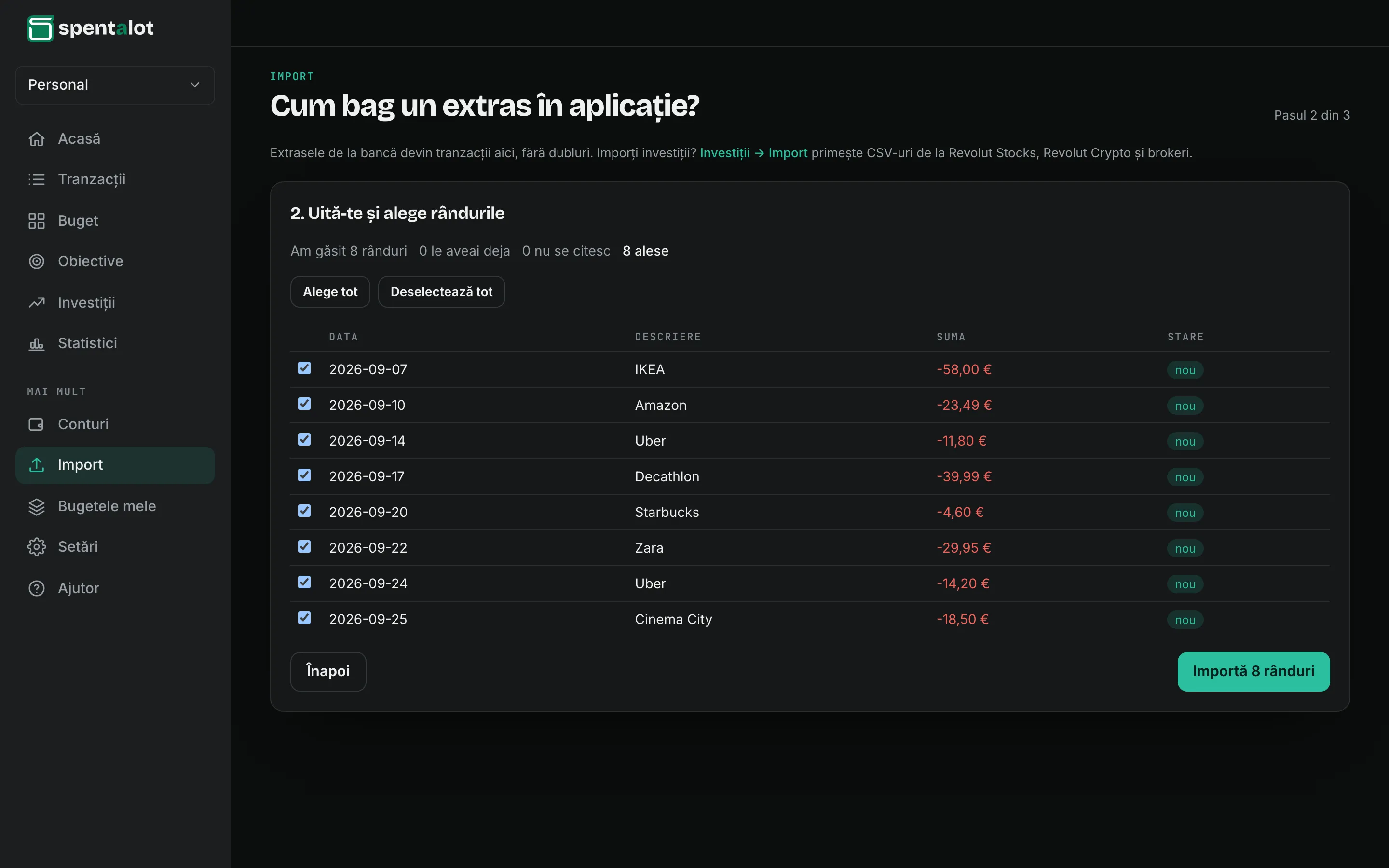Uncheck the Starbucks row checkbox
The image size is (1389, 868).
[304, 510]
